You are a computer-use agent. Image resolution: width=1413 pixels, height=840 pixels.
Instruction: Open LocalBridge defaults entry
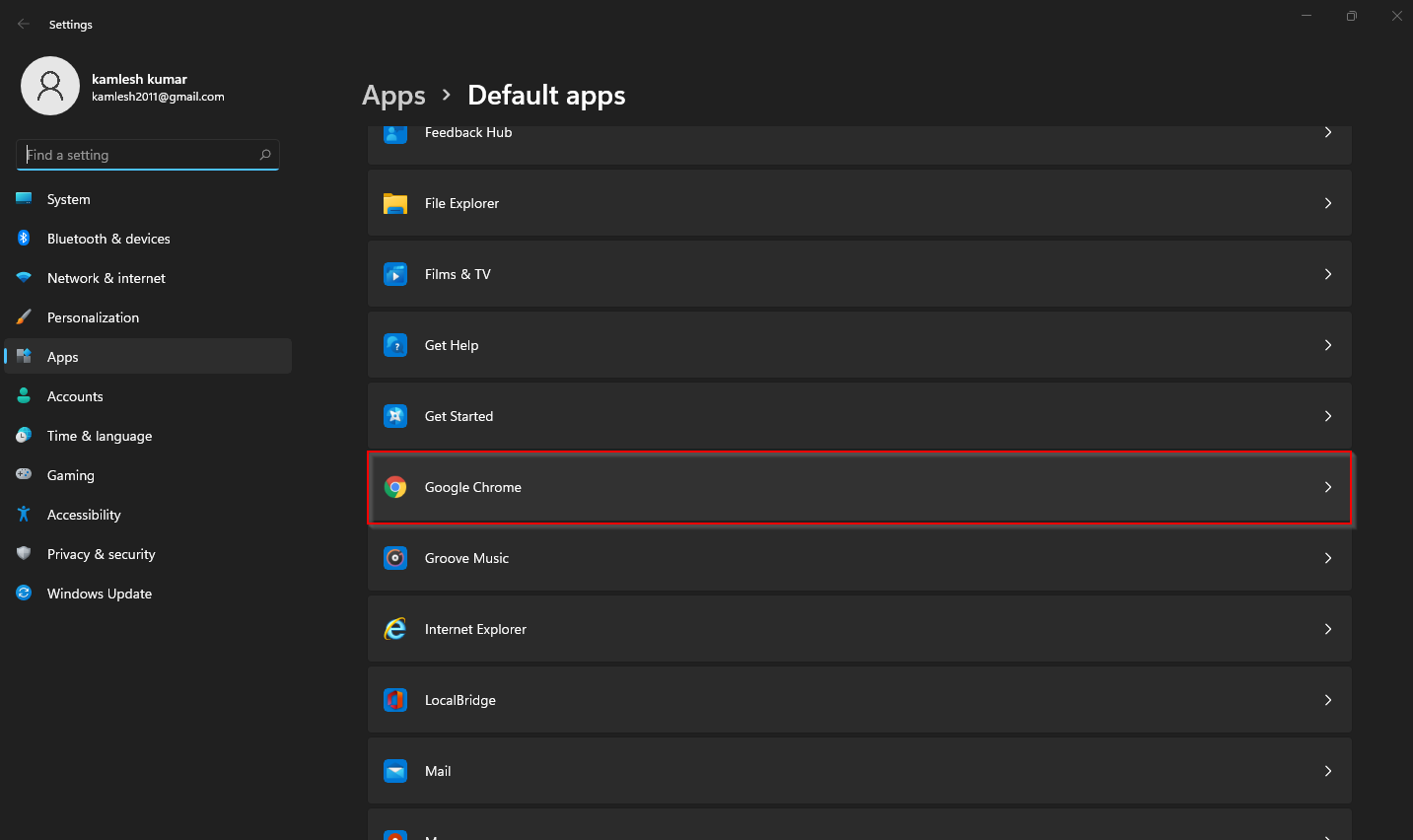point(859,700)
